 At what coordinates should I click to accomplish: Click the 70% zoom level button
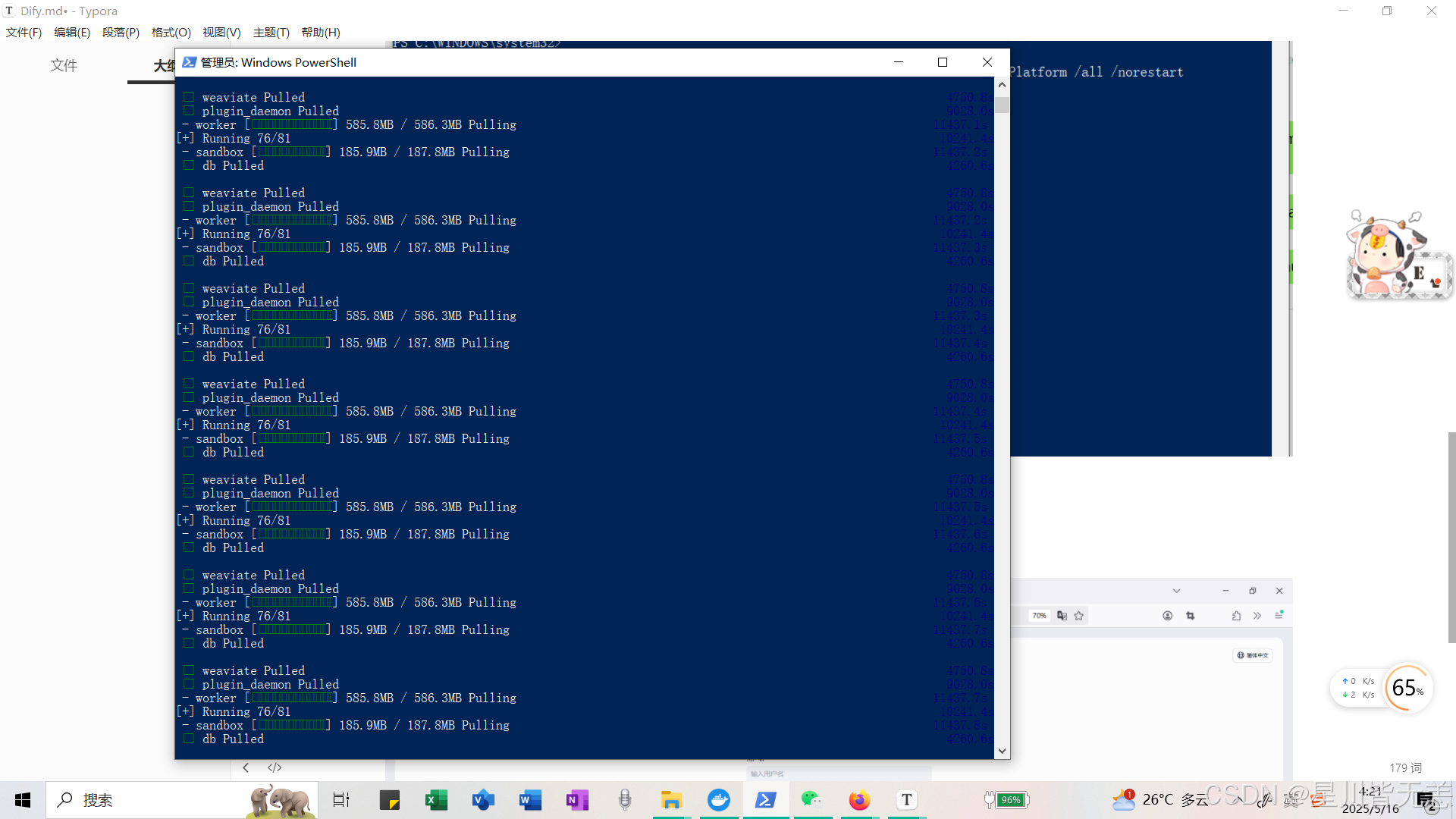coord(1039,616)
